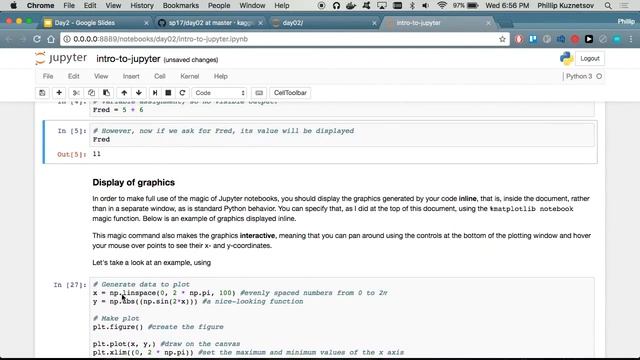640x360 pixels.
Task: Click the Trello extension icon
Action: (533, 39)
